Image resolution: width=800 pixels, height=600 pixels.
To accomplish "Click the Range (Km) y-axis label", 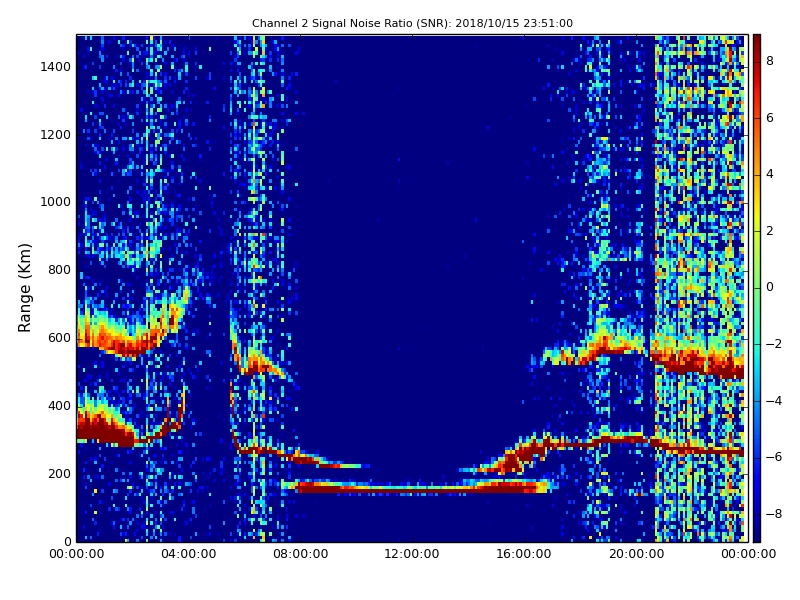I will [x=24, y=288].
